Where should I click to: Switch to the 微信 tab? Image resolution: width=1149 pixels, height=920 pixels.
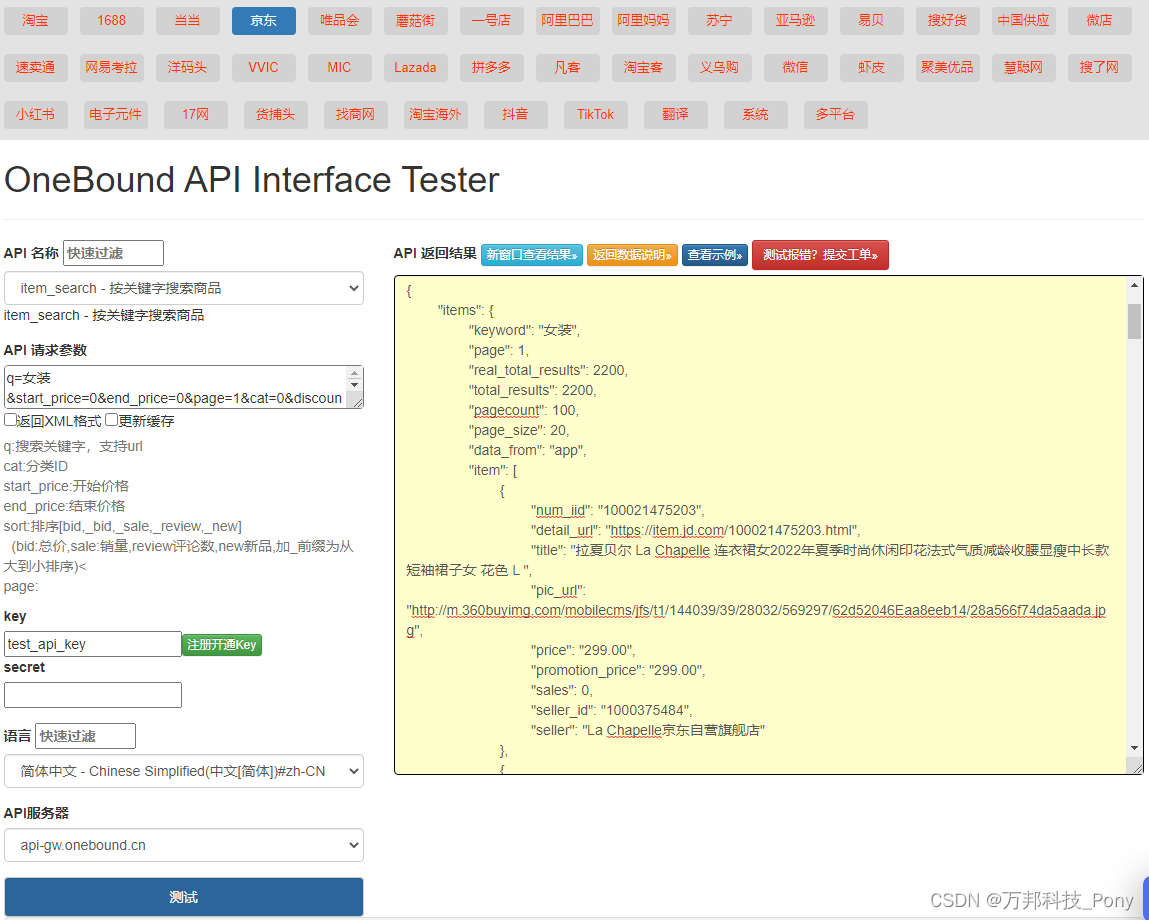tap(795, 67)
